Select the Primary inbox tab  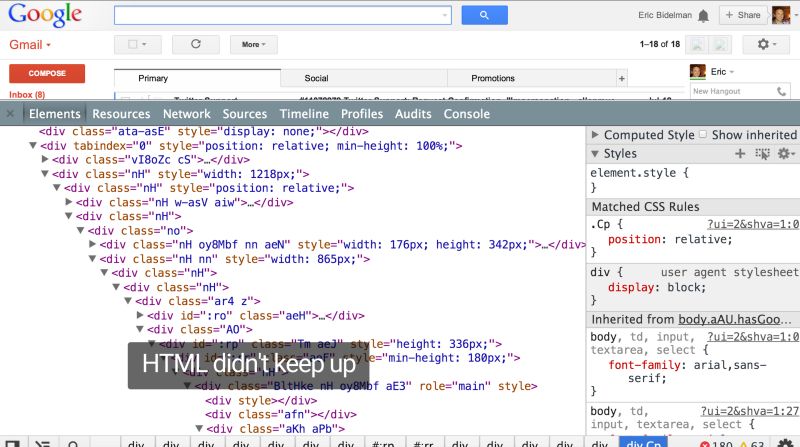[x=197, y=78]
